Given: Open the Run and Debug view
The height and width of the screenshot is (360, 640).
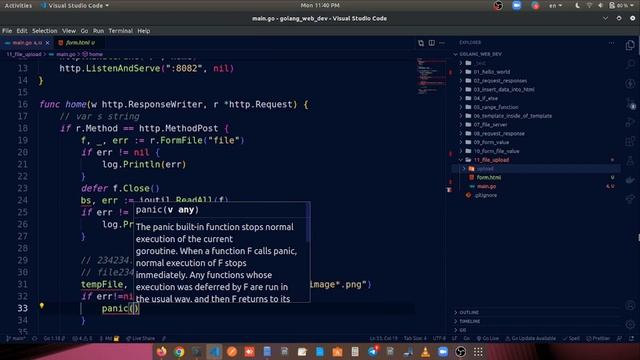Looking at the screenshot, I should pos(630,122).
